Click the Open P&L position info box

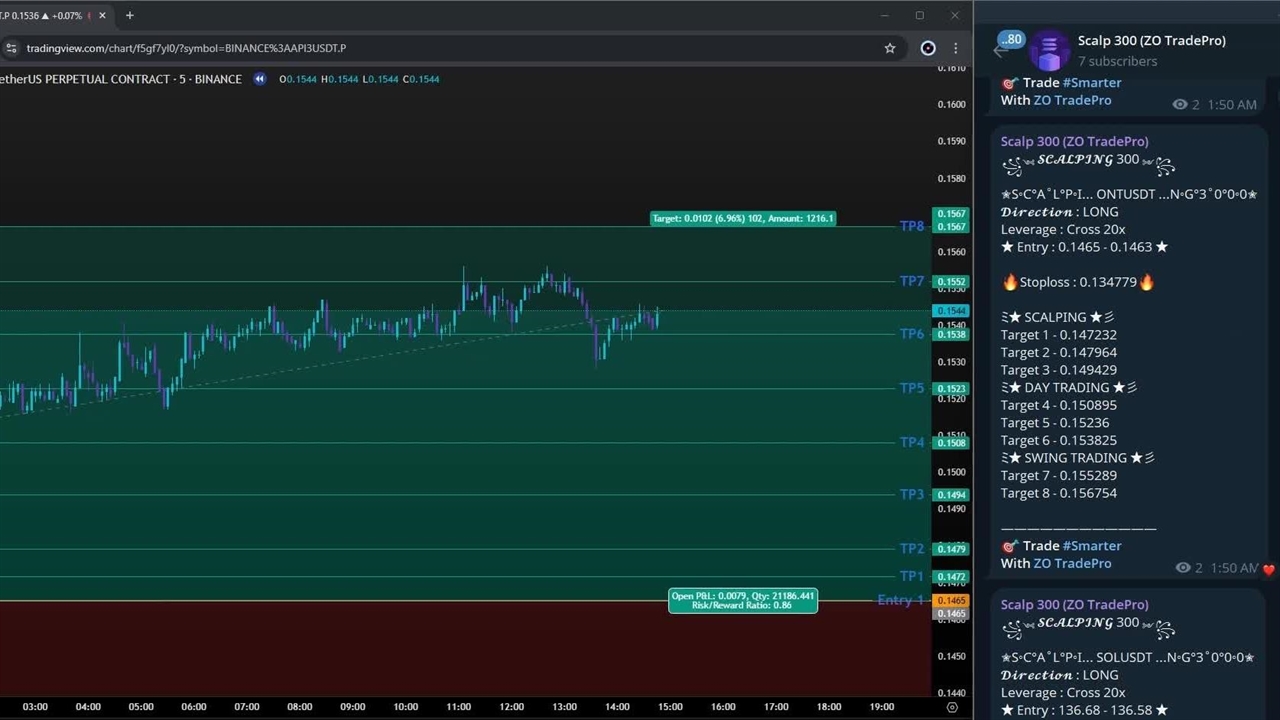tap(742, 600)
